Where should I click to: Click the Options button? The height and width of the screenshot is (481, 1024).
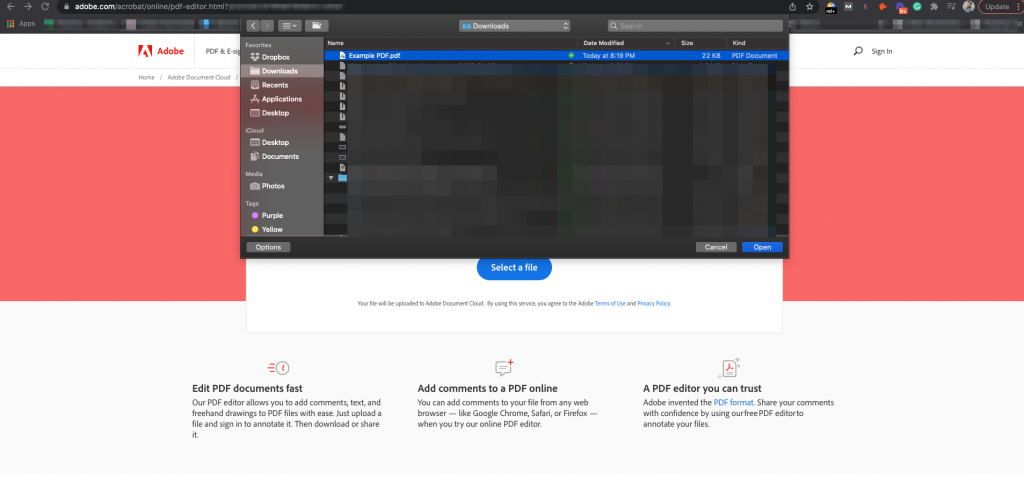[268, 247]
